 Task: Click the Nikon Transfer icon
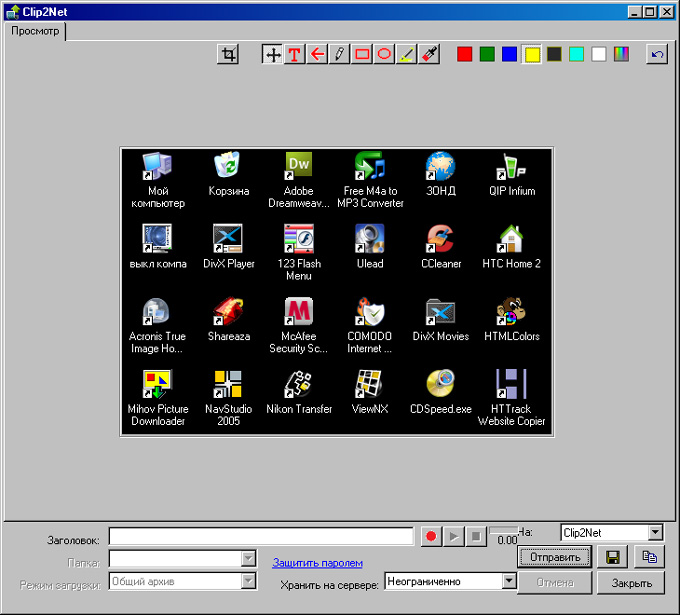[299, 384]
